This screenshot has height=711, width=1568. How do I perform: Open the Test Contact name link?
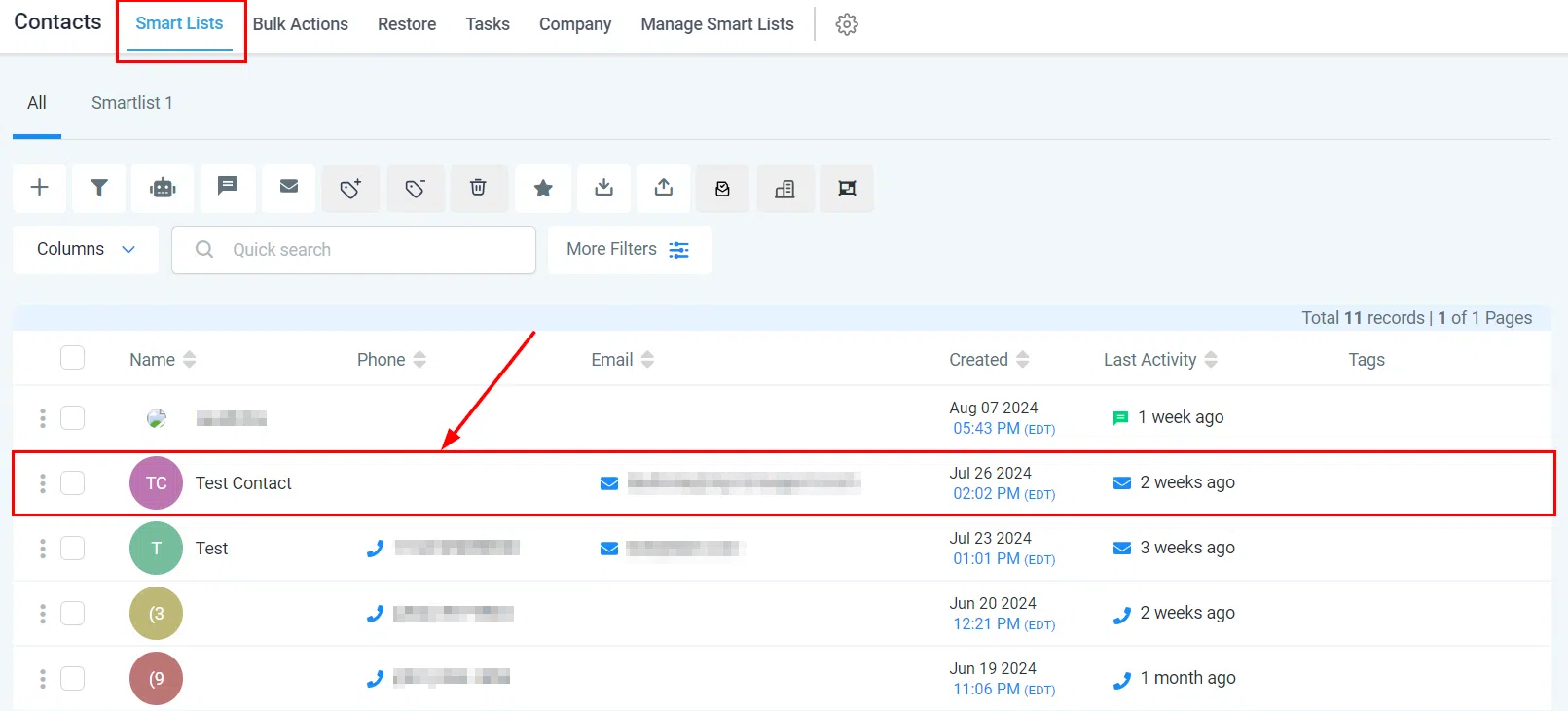pyautogui.click(x=243, y=483)
